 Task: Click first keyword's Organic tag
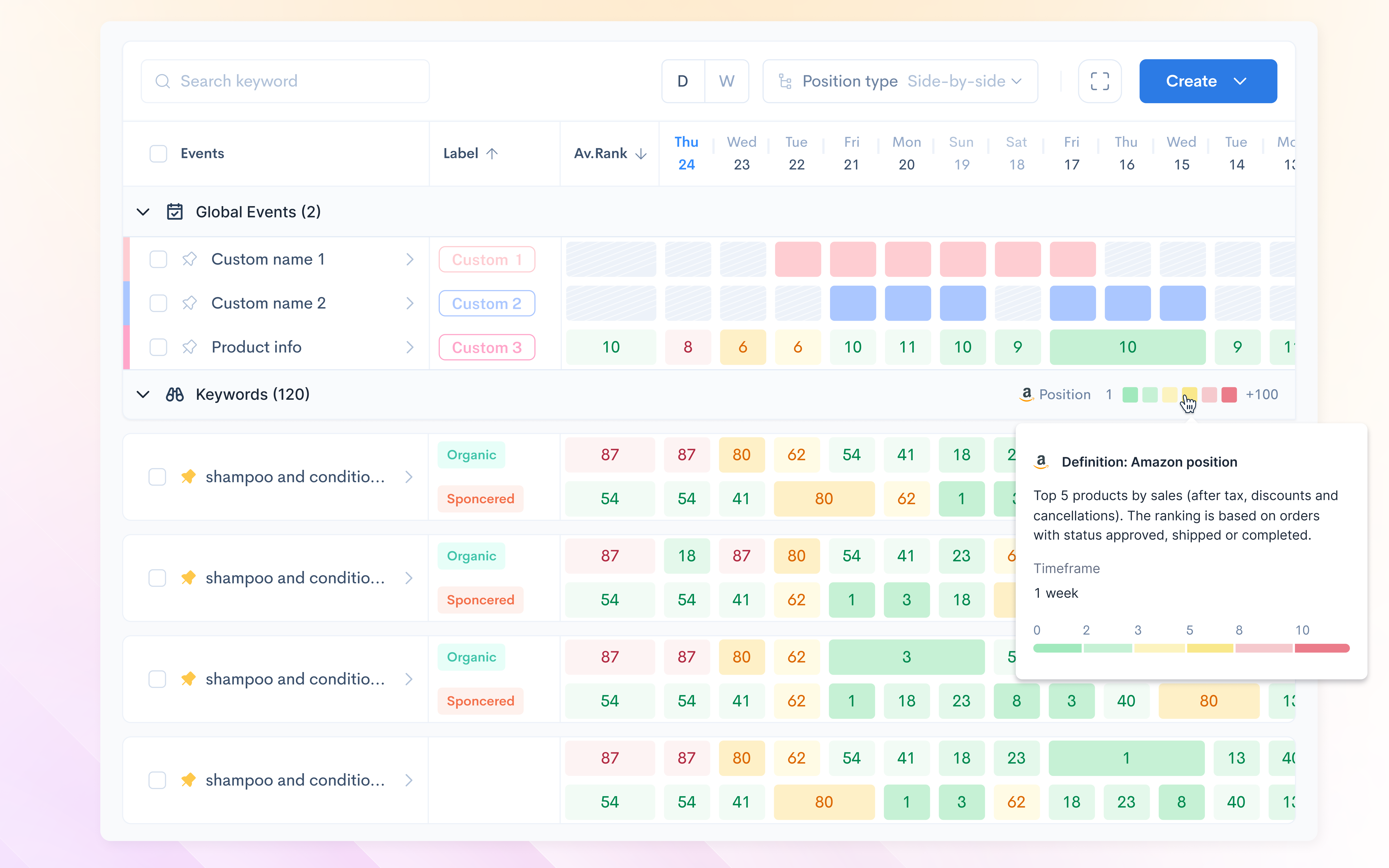(x=471, y=455)
